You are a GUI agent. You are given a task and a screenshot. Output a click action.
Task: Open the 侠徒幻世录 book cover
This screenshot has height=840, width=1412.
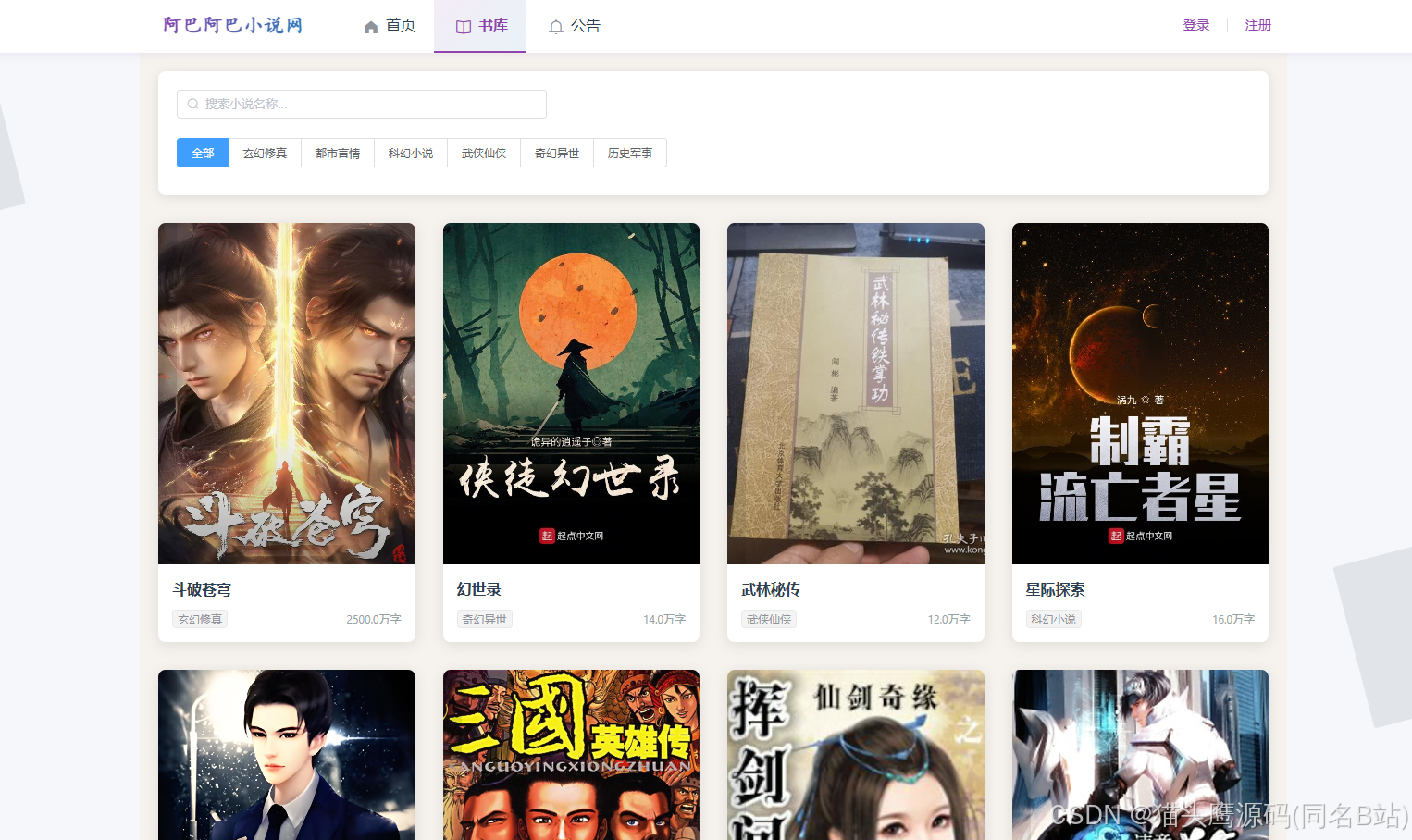(x=571, y=393)
